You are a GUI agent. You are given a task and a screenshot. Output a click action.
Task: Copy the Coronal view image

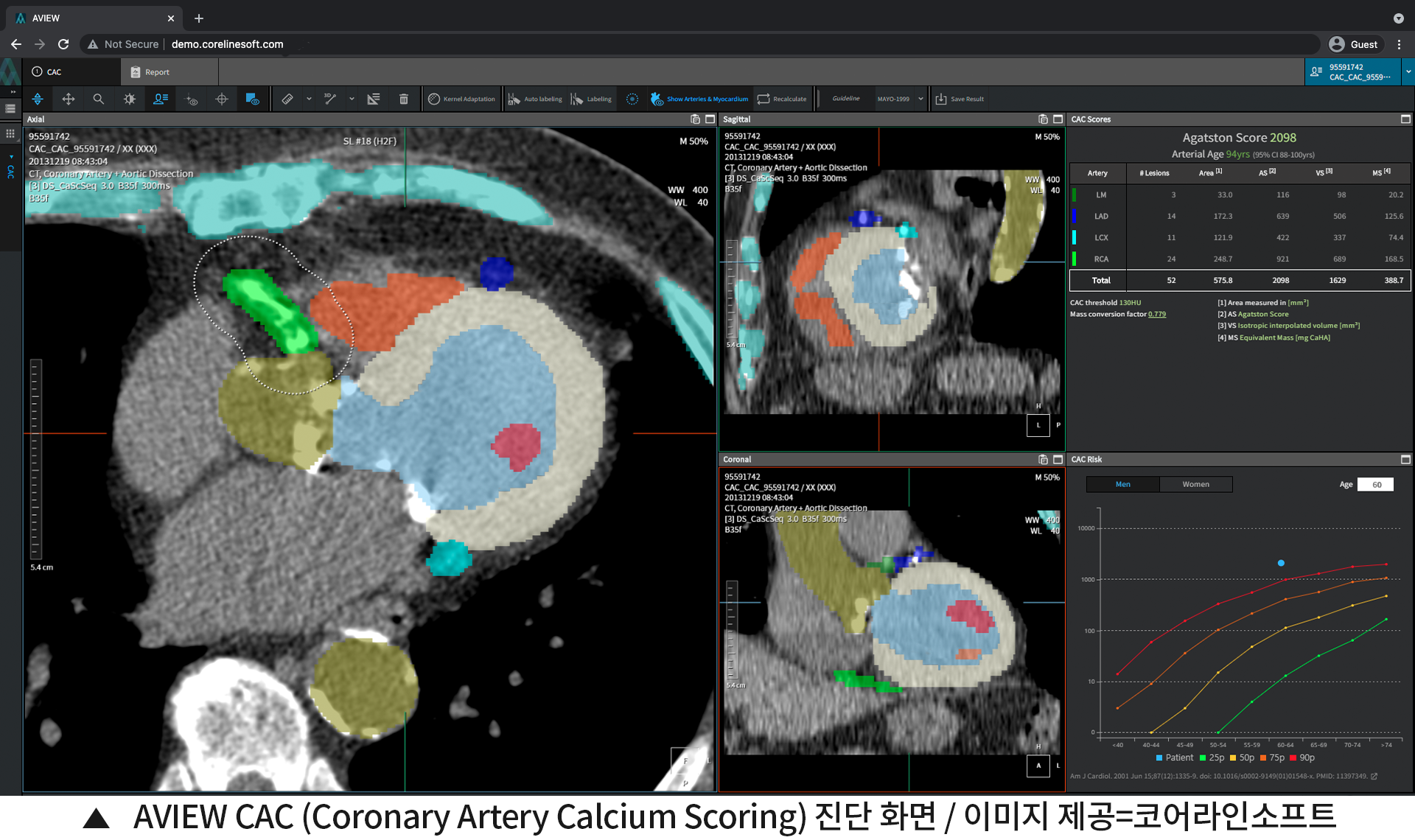point(1043,460)
